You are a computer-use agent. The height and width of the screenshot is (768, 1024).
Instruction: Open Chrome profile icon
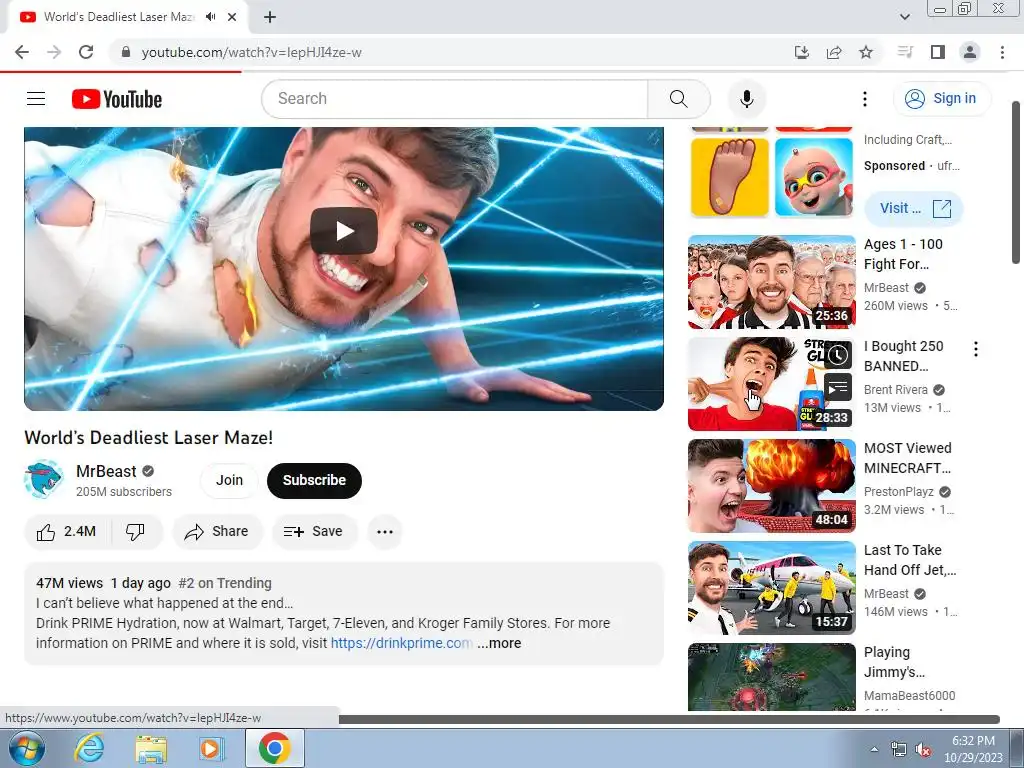970,52
